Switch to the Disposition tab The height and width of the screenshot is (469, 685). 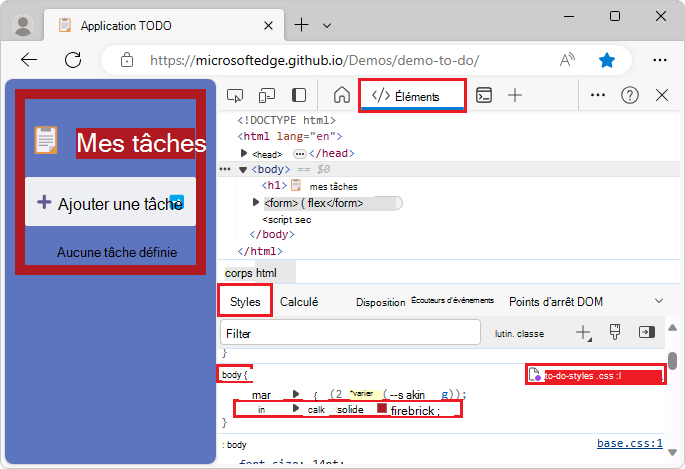point(381,302)
